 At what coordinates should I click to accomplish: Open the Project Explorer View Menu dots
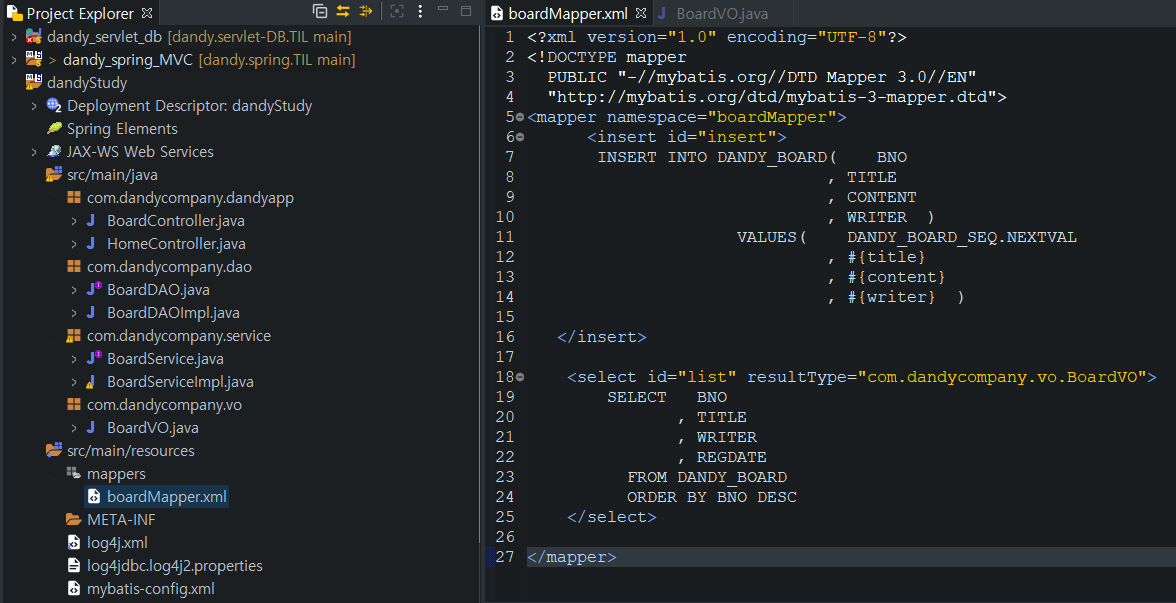[420, 11]
